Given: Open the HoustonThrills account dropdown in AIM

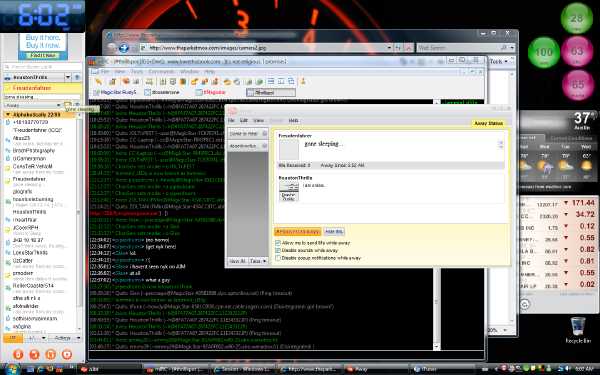Looking at the screenshot, I should click(68, 77).
